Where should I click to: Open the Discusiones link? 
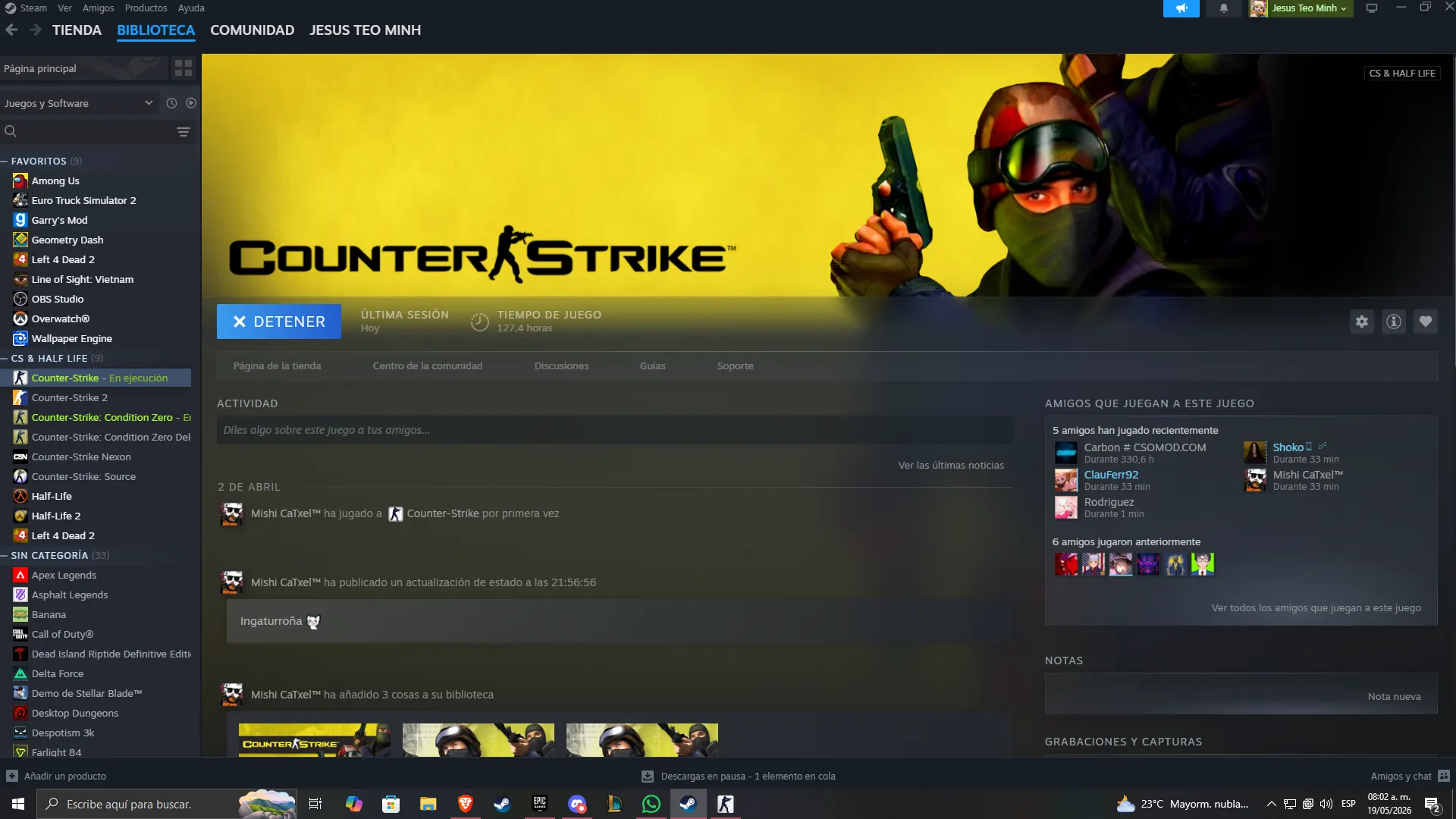pos(561,366)
